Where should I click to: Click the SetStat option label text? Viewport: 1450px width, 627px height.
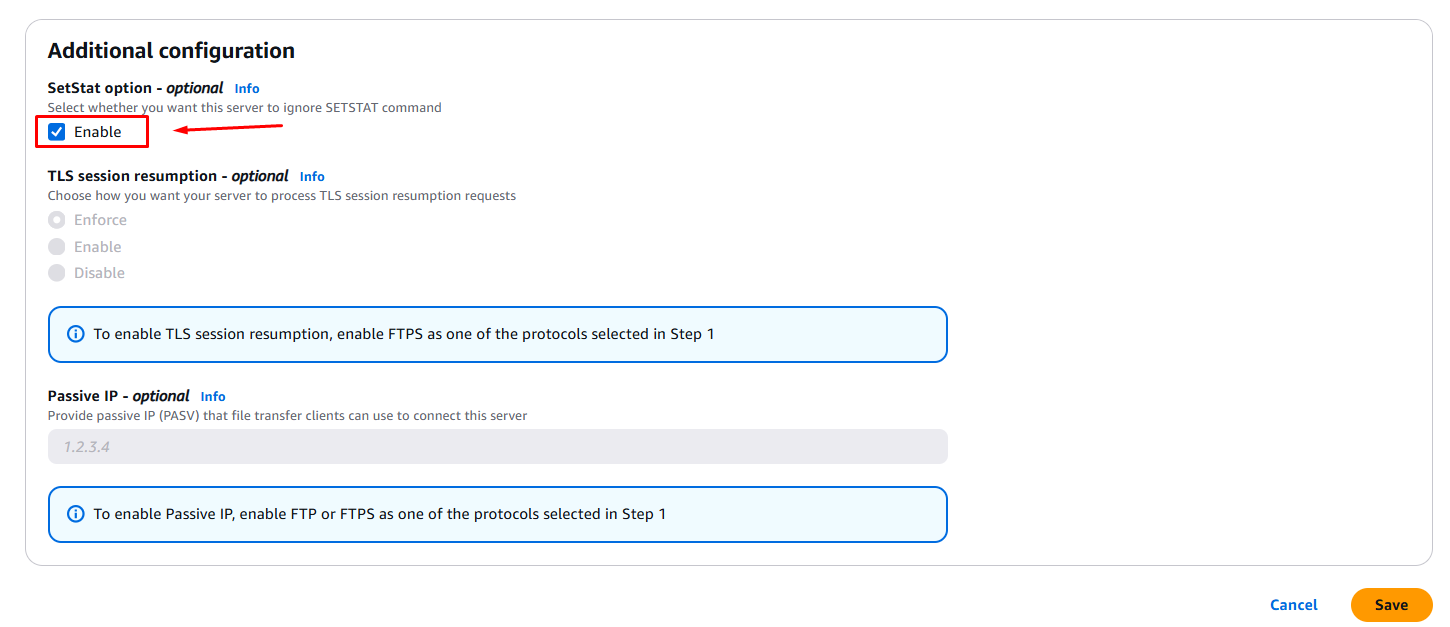click(135, 88)
